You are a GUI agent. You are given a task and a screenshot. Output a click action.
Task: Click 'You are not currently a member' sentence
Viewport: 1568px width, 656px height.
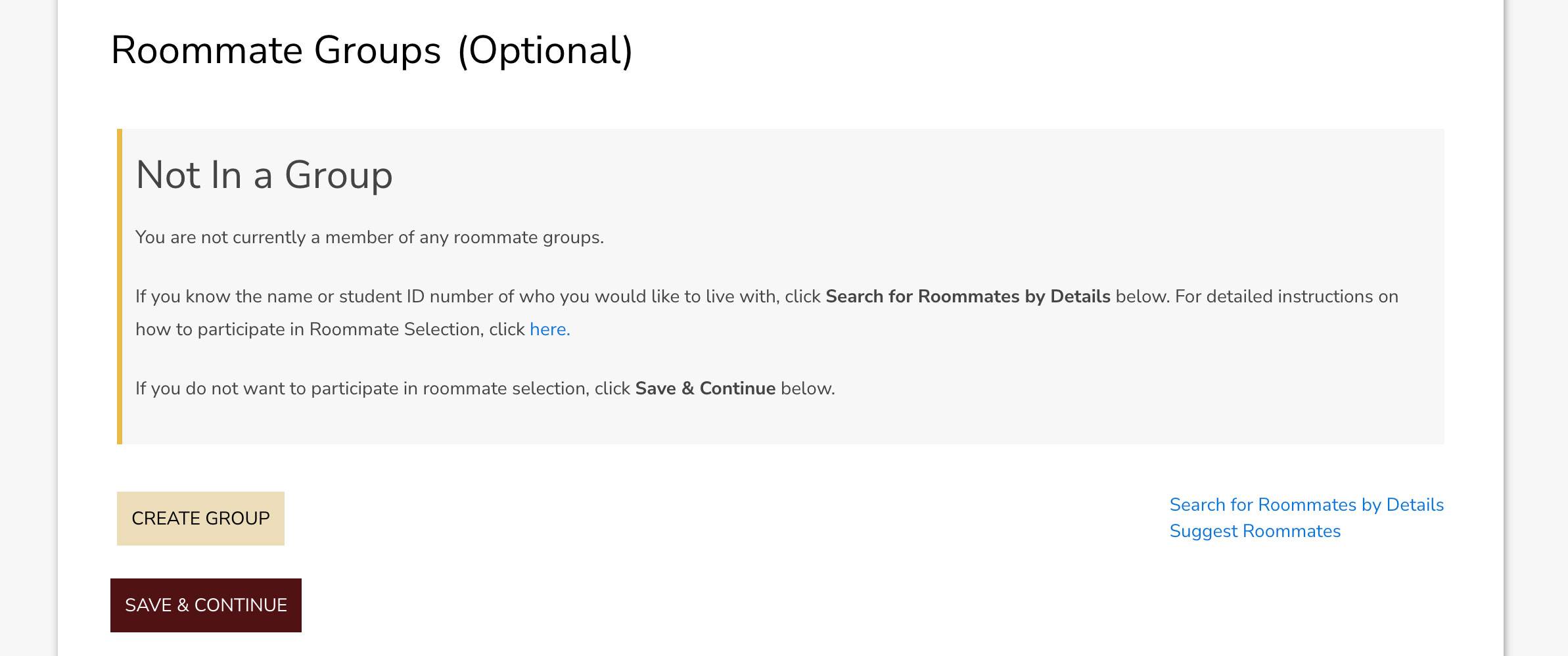pyautogui.click(x=369, y=237)
